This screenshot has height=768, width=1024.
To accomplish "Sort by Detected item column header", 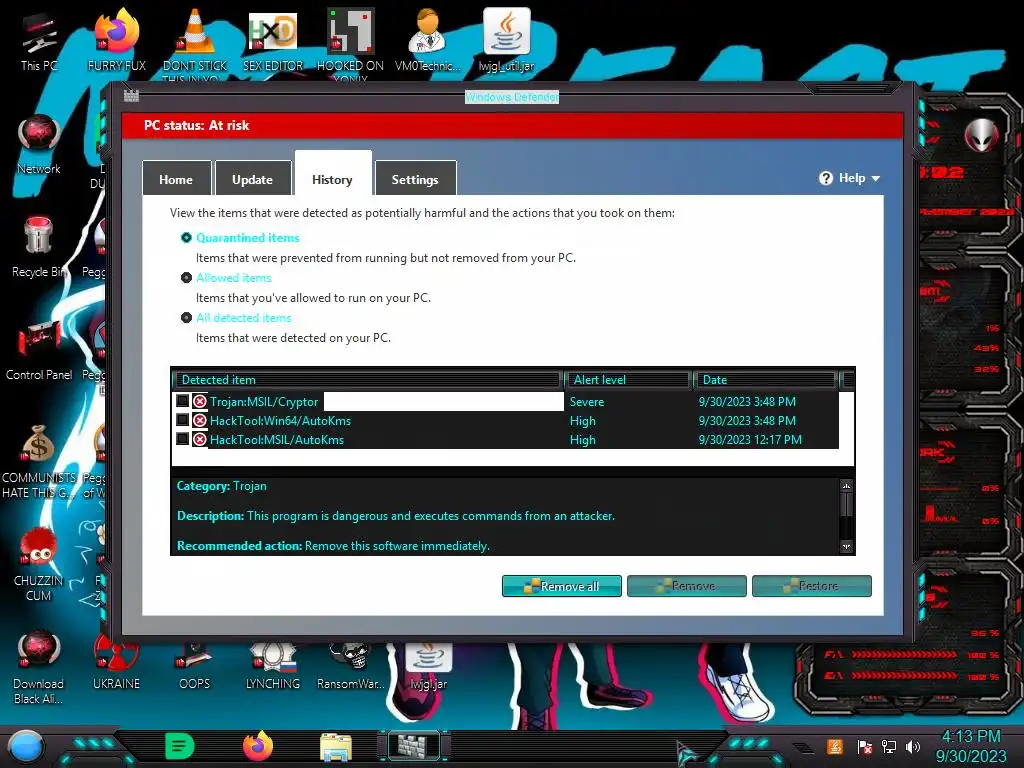I will click(368, 379).
